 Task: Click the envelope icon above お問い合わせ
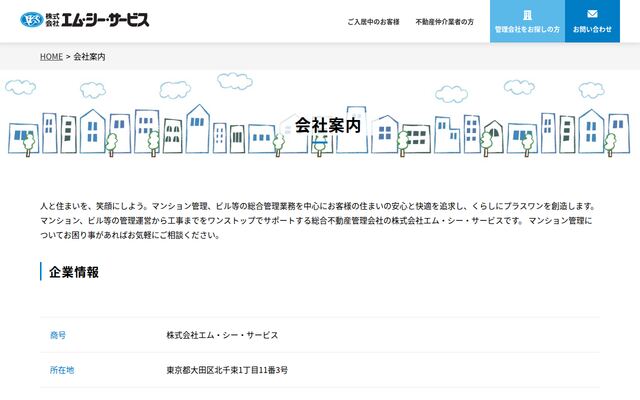tap(592, 14)
